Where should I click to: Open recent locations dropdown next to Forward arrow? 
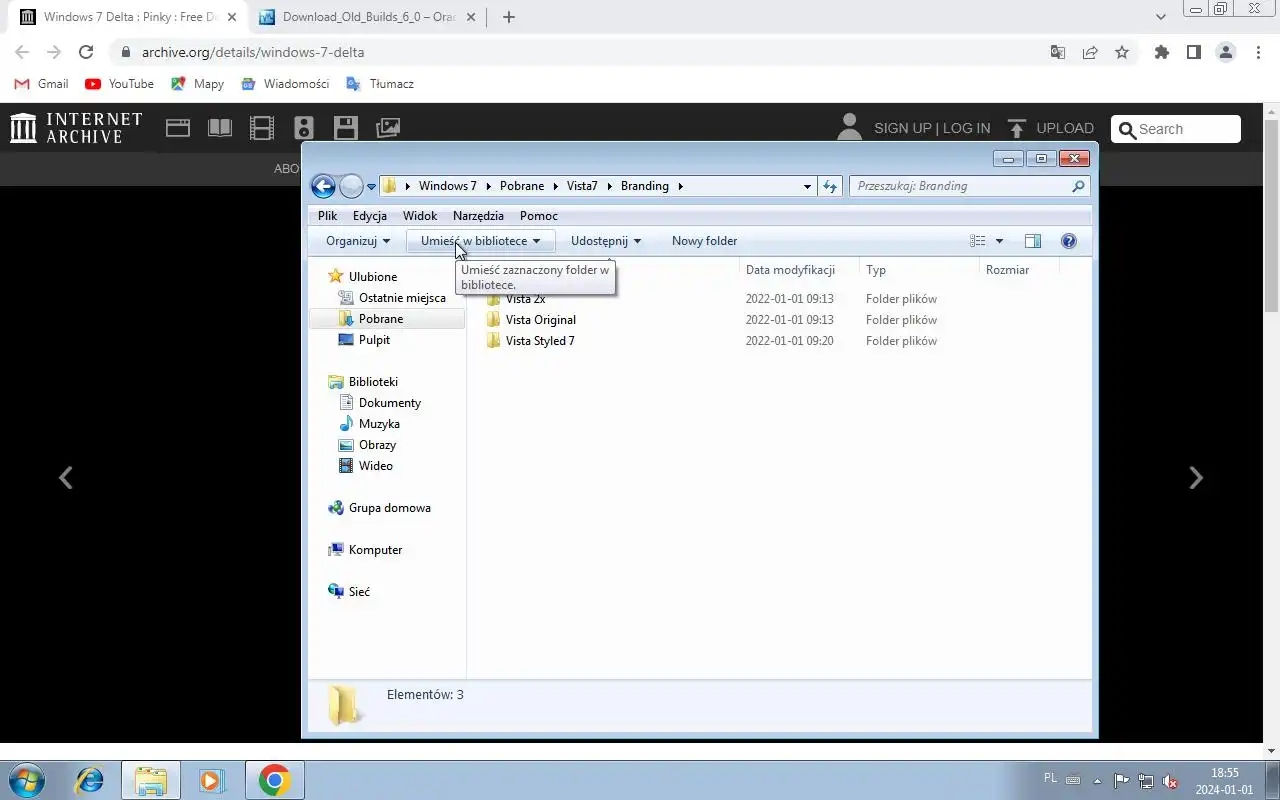pyautogui.click(x=371, y=187)
